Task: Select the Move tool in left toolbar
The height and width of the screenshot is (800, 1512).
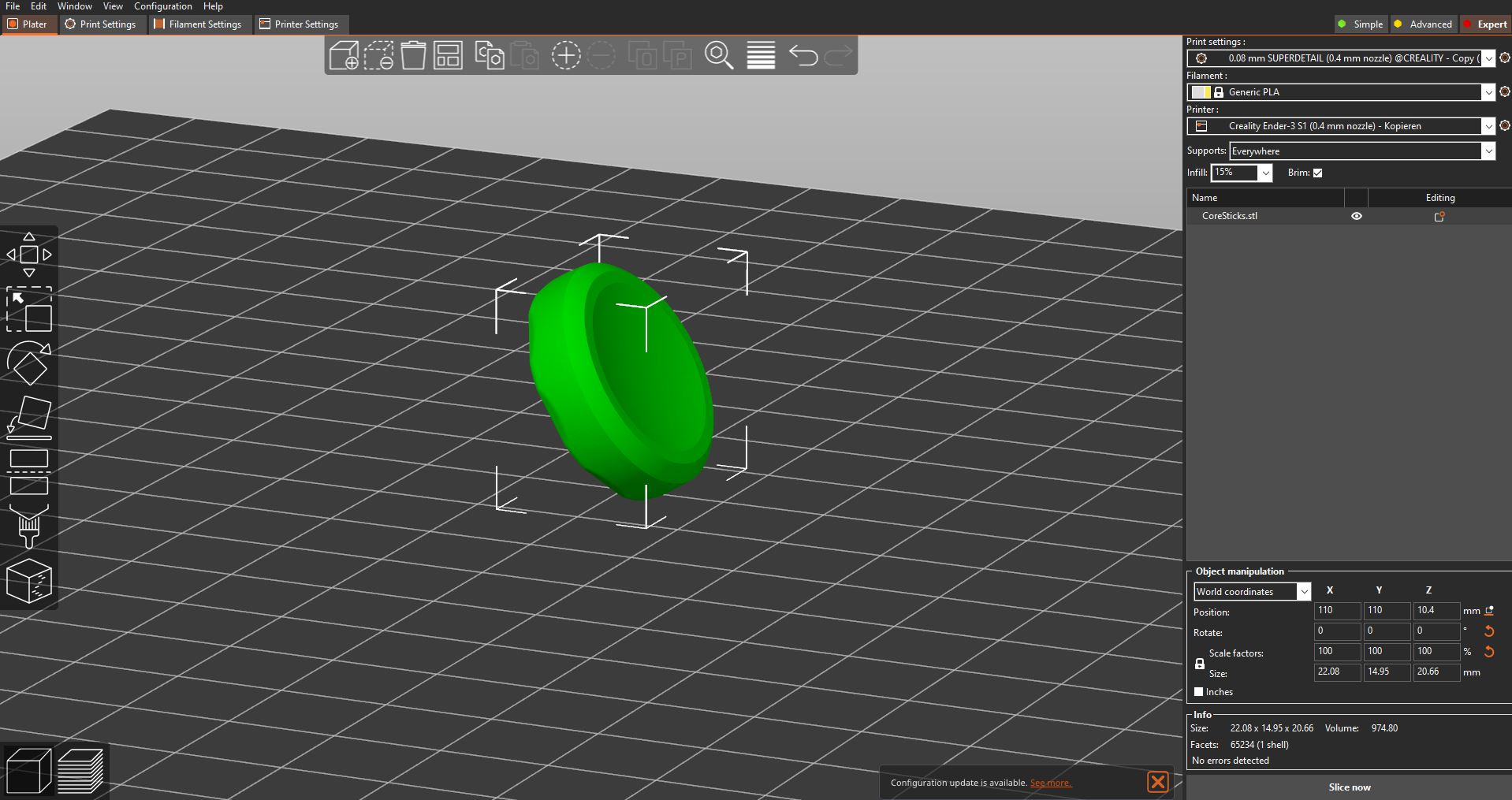Action: [x=29, y=255]
